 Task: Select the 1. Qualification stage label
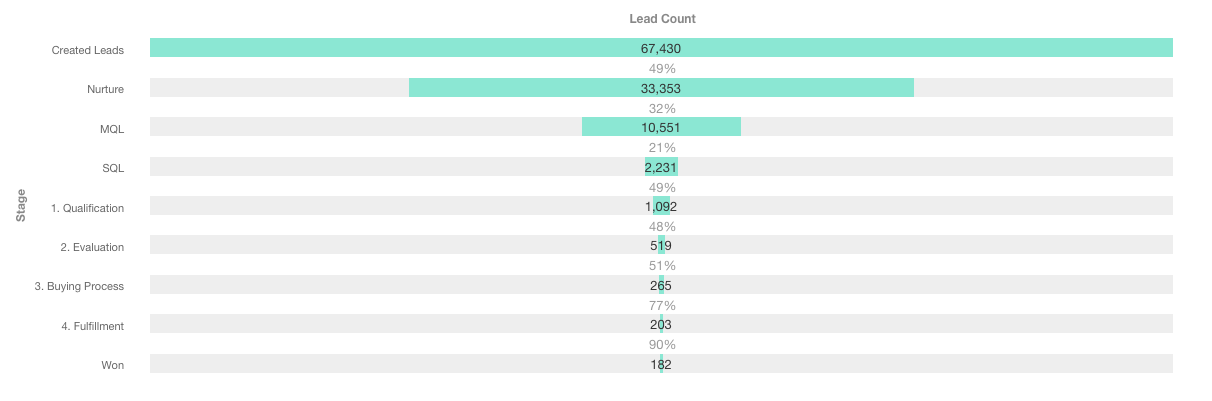[88, 208]
